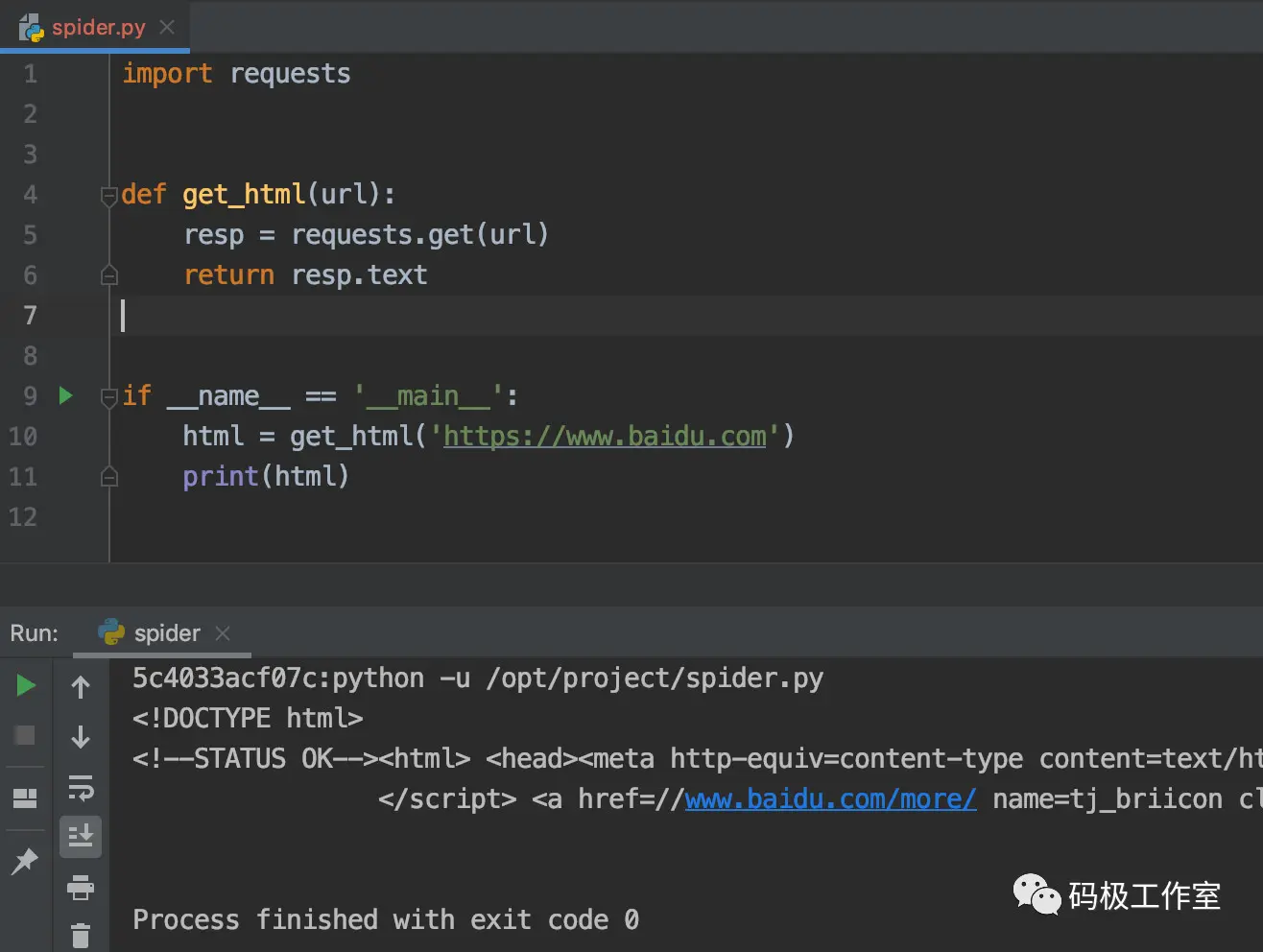
Task: Click 'print' on line 11
Action: pyautogui.click(x=221, y=476)
